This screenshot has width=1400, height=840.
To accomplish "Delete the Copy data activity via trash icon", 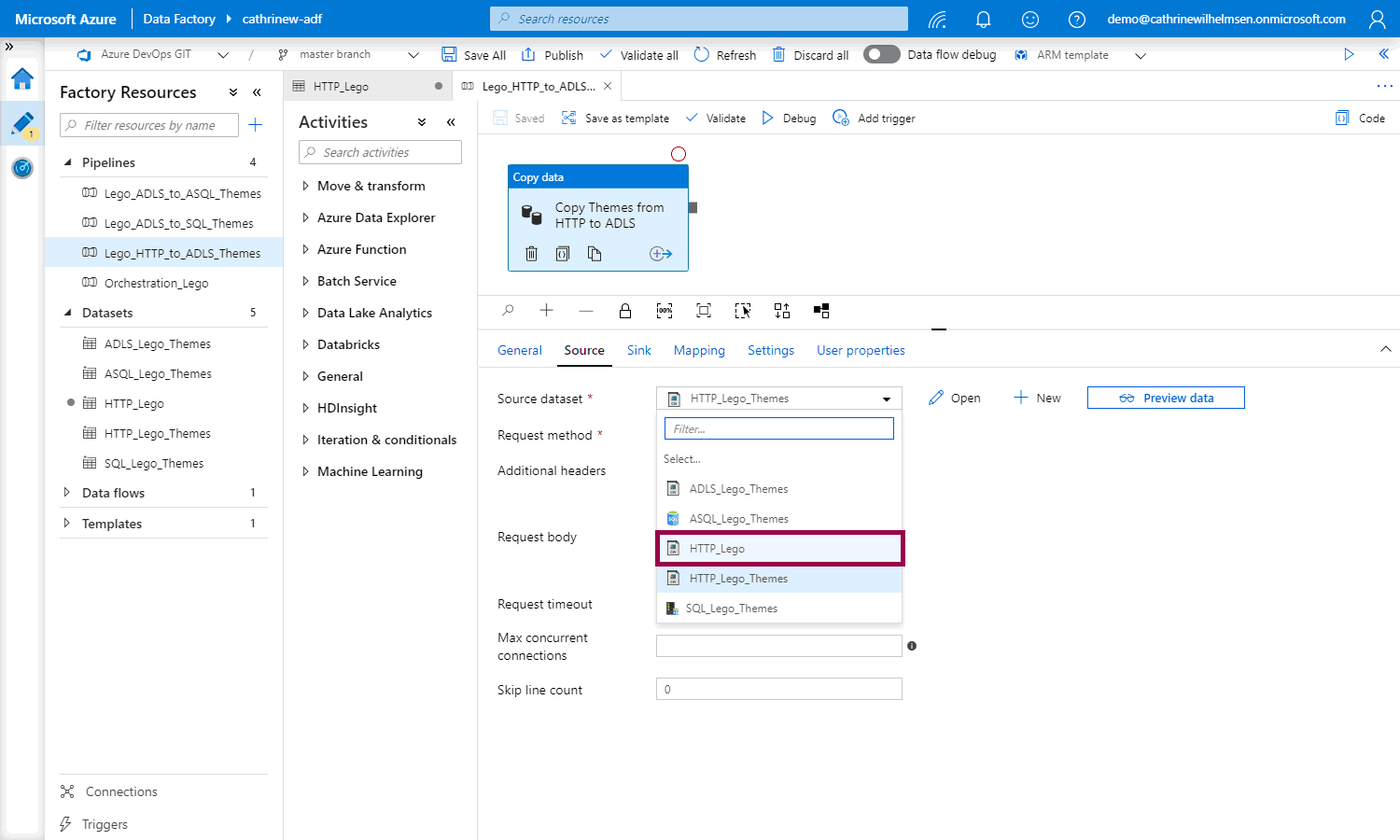I will tap(532, 254).
